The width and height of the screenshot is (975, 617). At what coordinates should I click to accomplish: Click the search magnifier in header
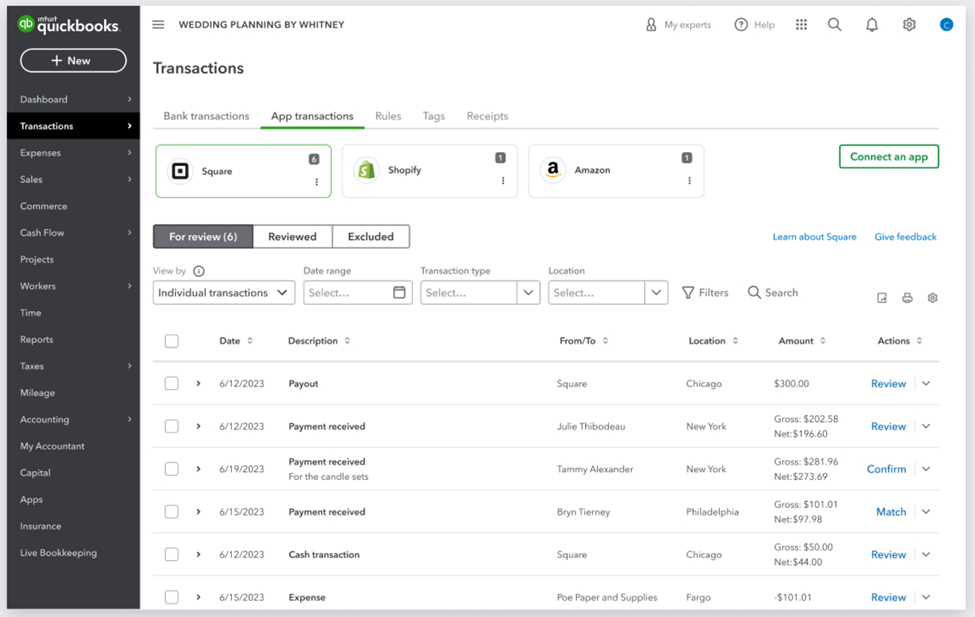(834, 25)
